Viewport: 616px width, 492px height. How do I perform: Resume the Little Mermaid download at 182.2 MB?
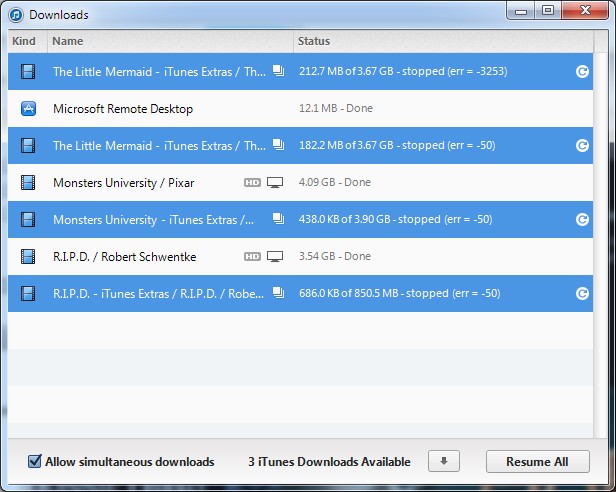[x=582, y=145]
